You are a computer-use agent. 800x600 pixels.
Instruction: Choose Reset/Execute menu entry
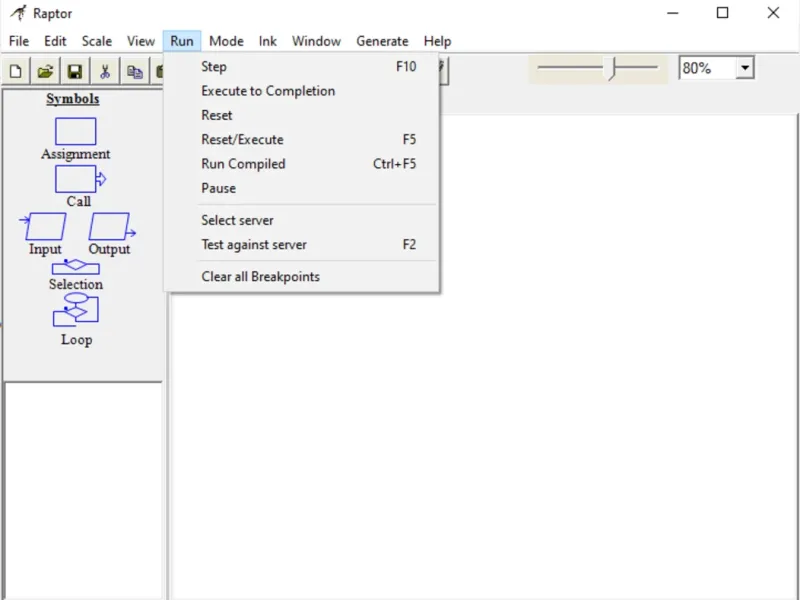[x=302, y=139]
